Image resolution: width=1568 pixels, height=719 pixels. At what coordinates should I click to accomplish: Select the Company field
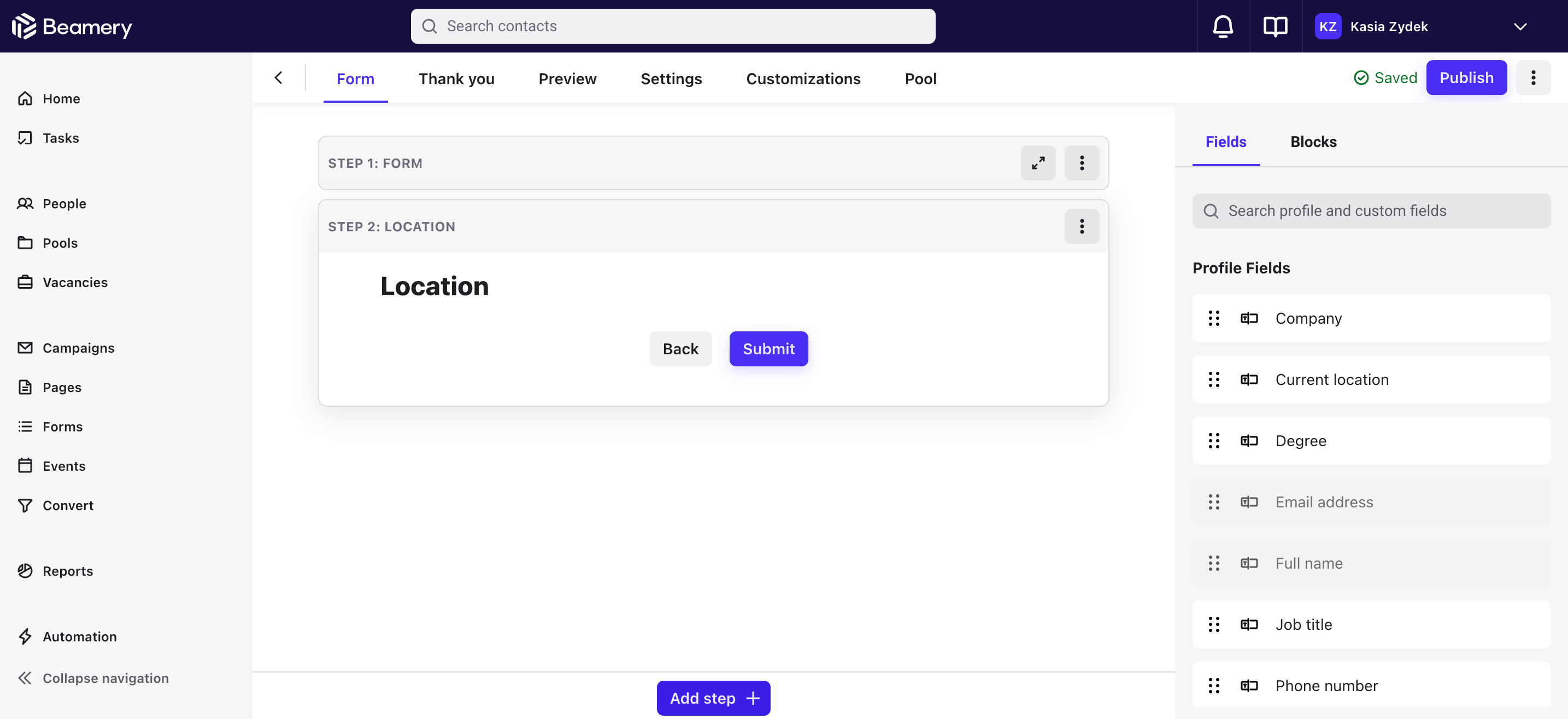1371,318
